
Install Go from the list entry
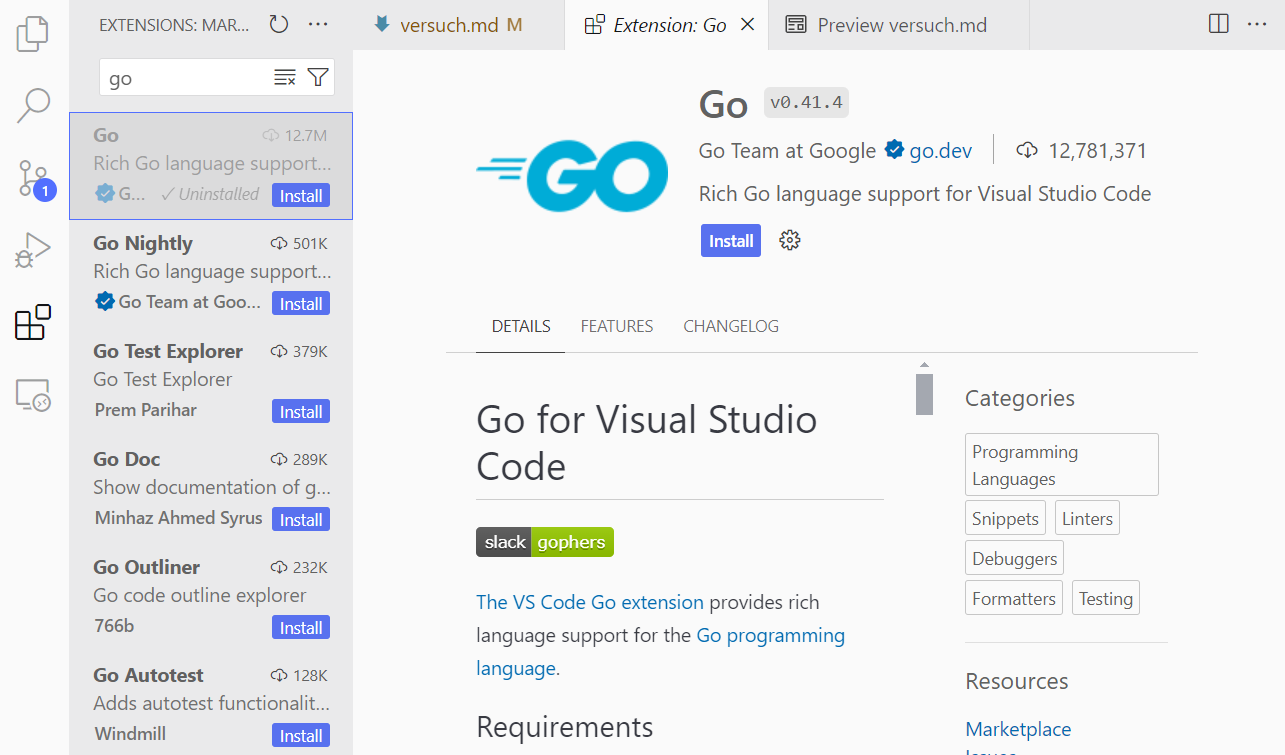coord(301,196)
